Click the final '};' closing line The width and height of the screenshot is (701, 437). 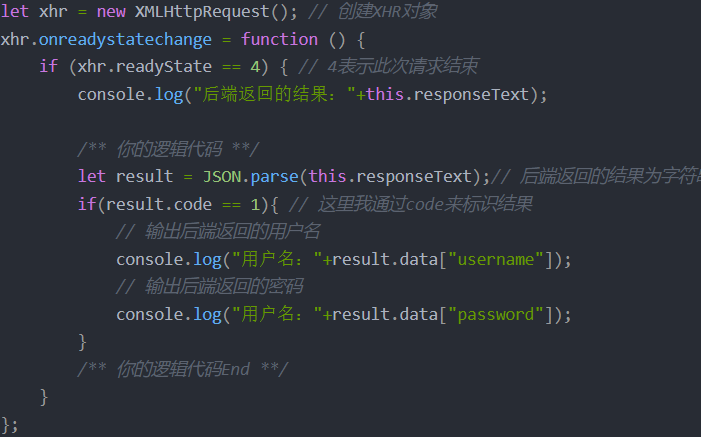coord(9,424)
